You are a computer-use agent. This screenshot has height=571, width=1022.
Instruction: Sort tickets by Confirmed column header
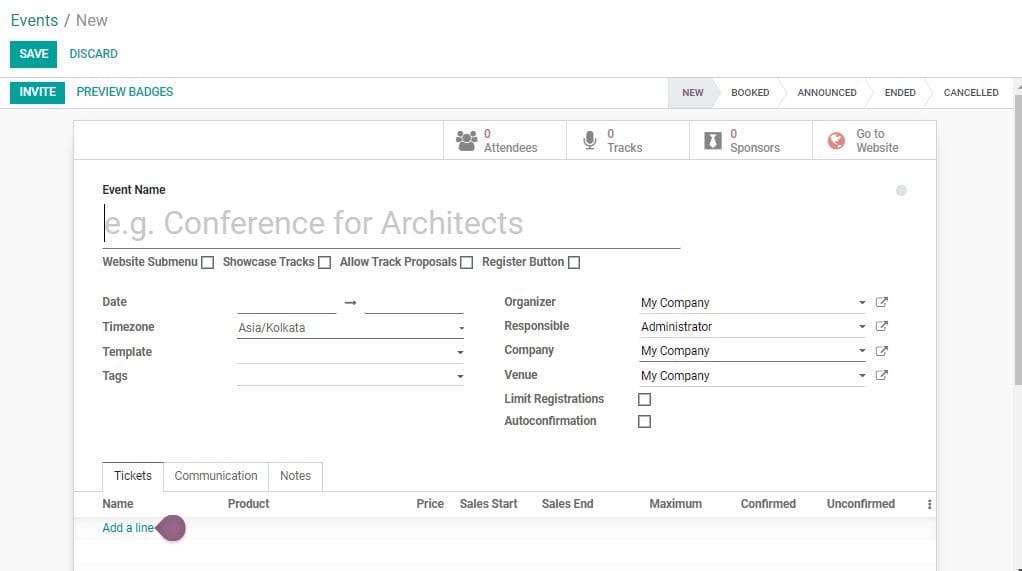pos(768,504)
